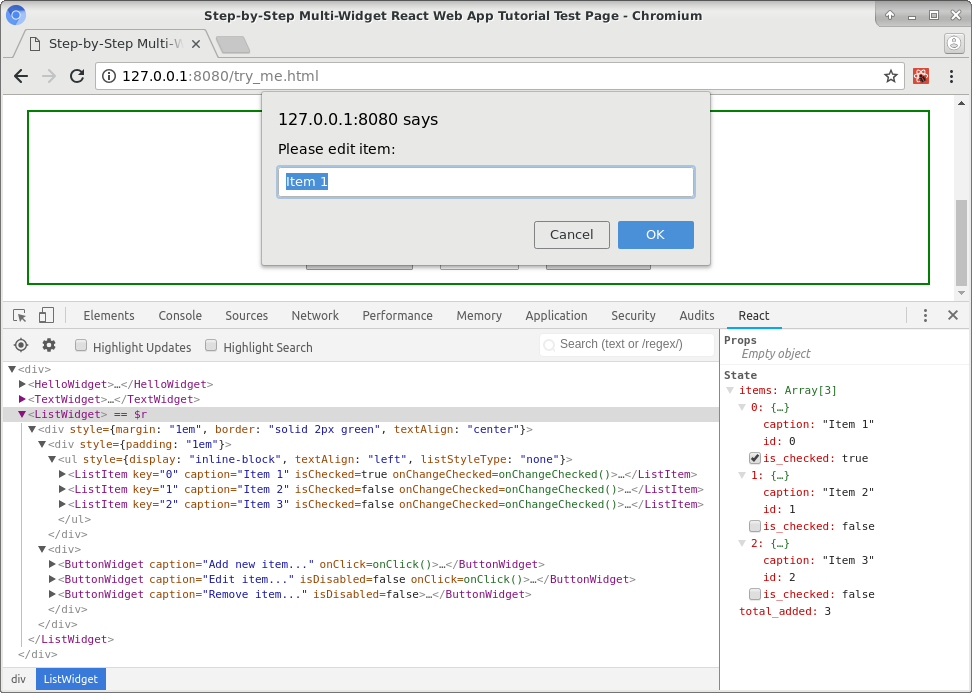The width and height of the screenshot is (972, 693).
Task: Click the browser reload icon
Action: point(77,76)
